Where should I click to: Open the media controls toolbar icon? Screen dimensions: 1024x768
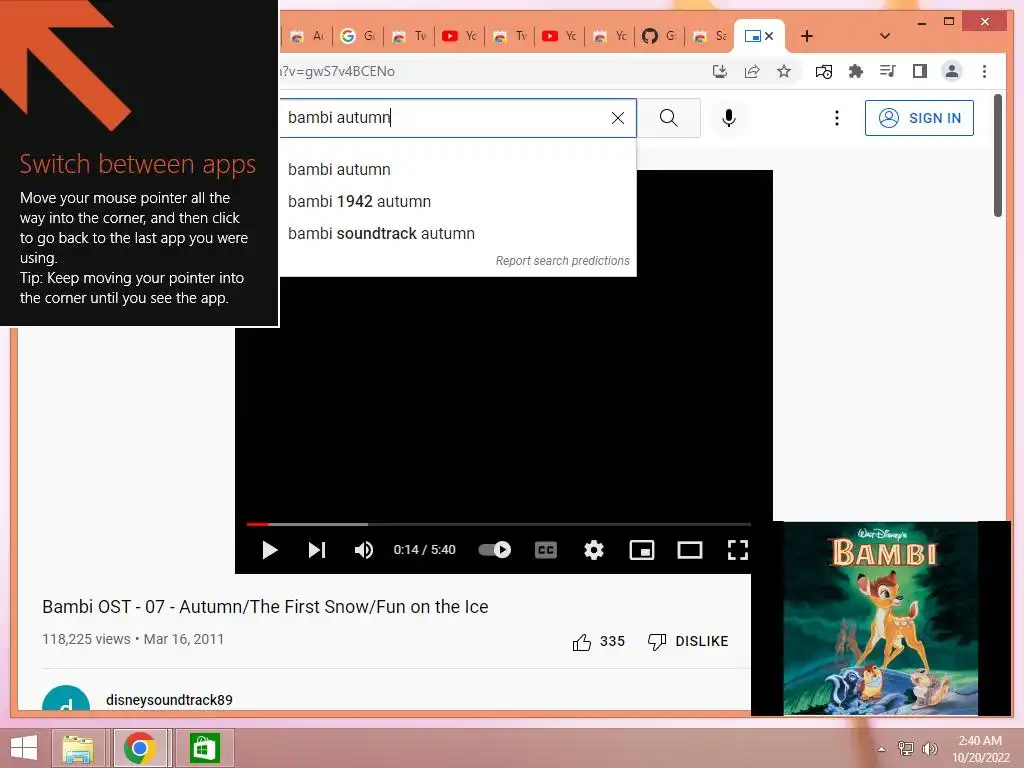888,71
